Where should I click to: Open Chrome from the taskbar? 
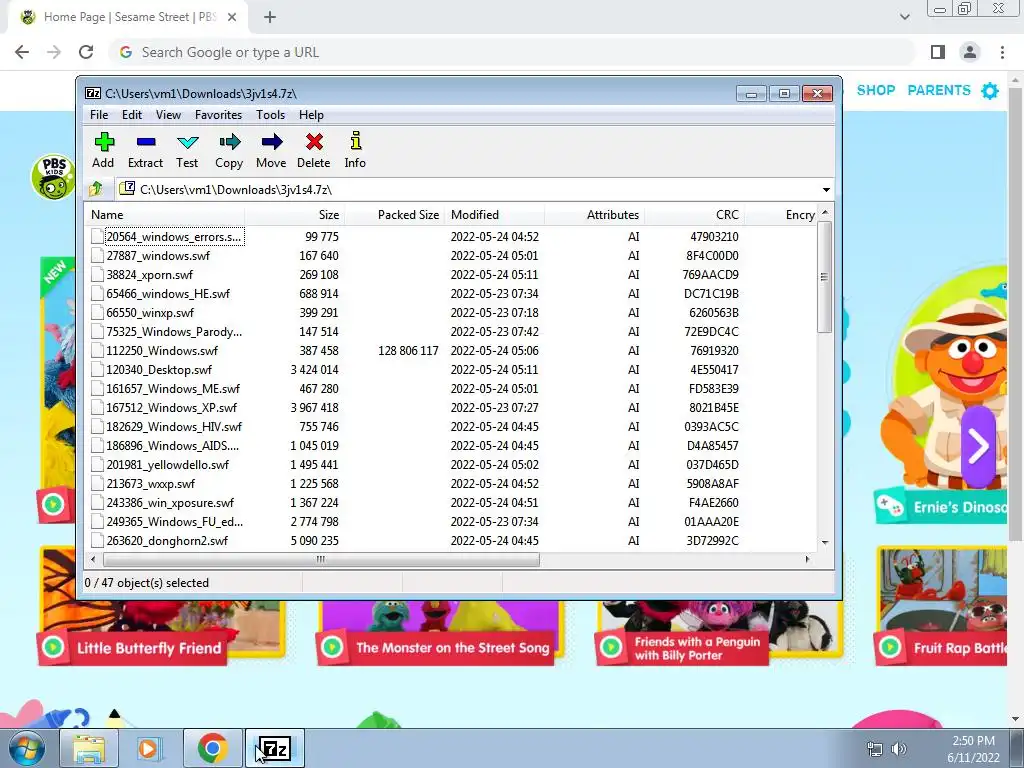[212, 748]
